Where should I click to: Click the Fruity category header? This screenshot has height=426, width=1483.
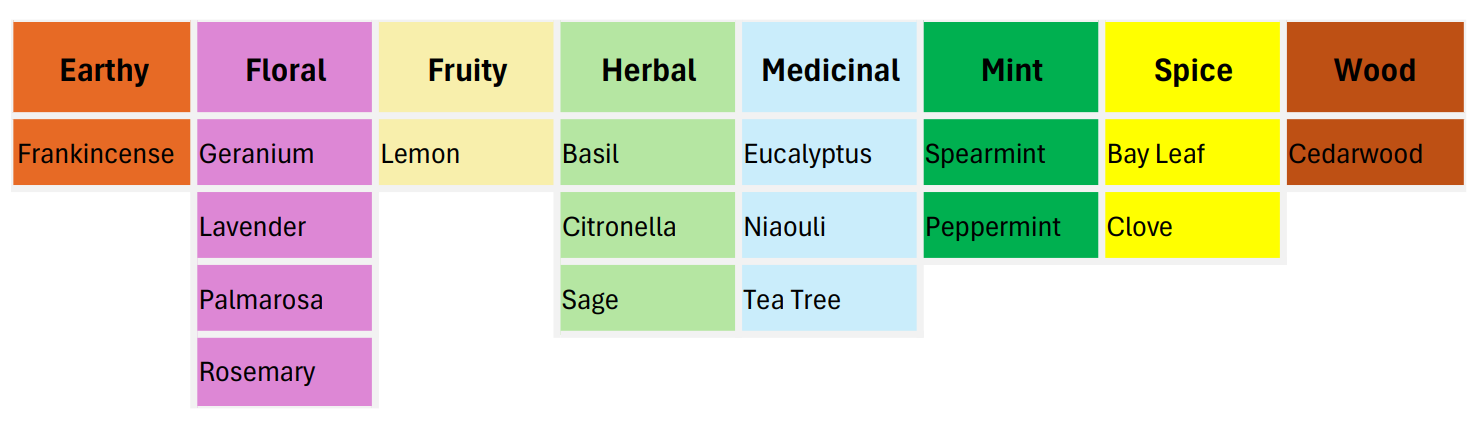[x=466, y=69]
